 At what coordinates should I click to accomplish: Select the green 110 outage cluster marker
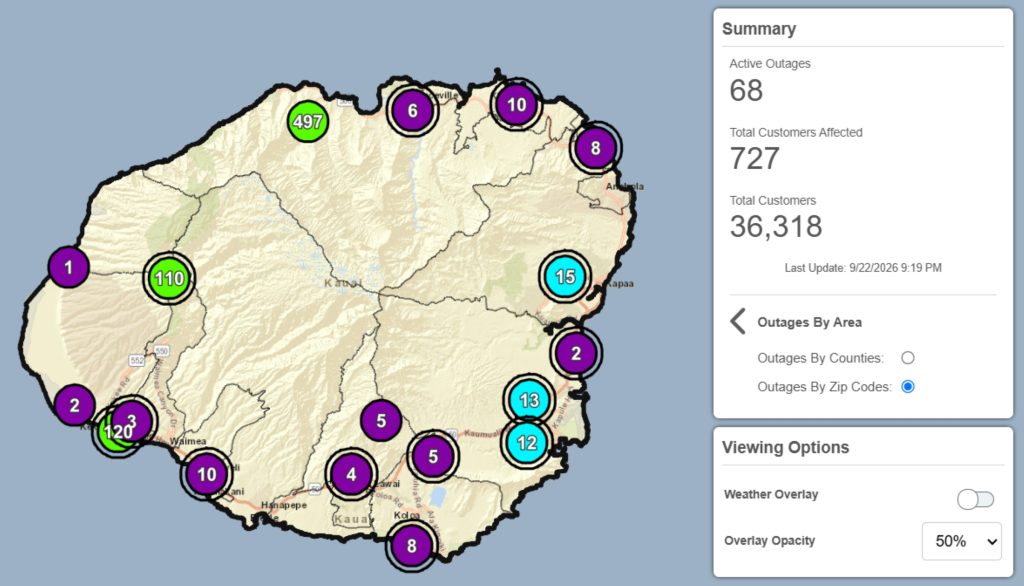tap(169, 278)
